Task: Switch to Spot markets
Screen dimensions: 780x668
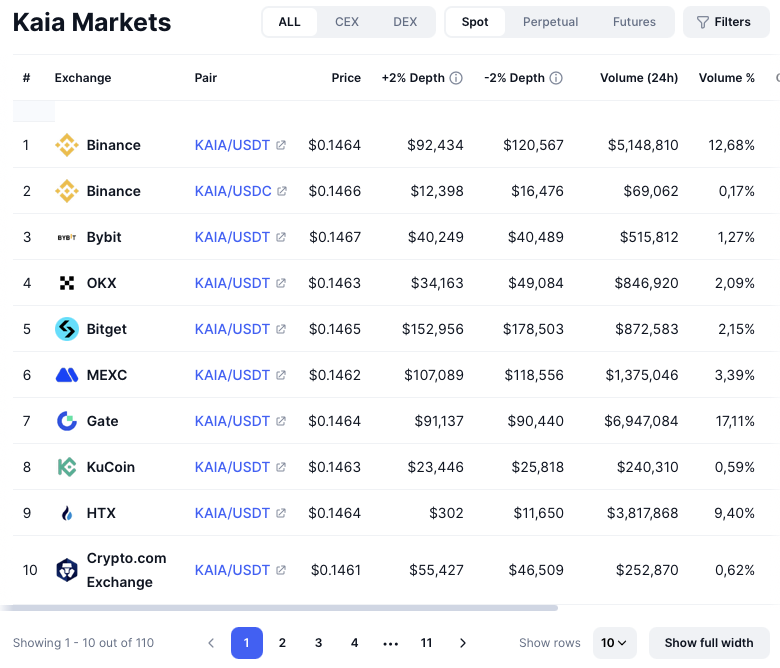Action: 475,22
